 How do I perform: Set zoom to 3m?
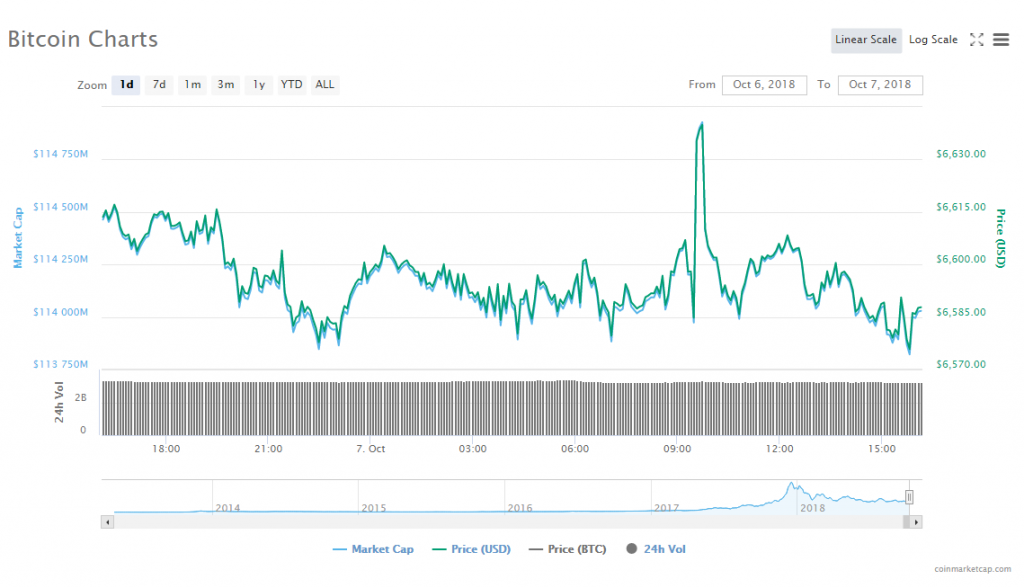(x=226, y=85)
